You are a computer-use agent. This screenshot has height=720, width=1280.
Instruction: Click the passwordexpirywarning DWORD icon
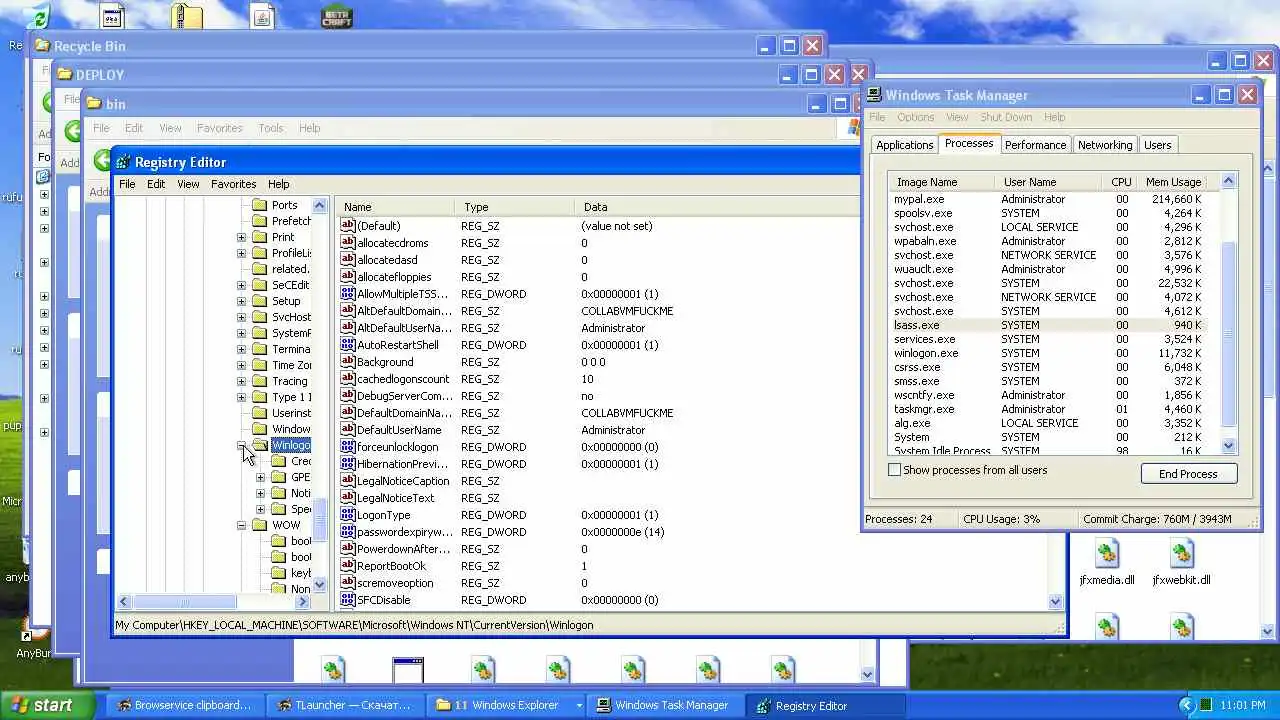click(348, 532)
